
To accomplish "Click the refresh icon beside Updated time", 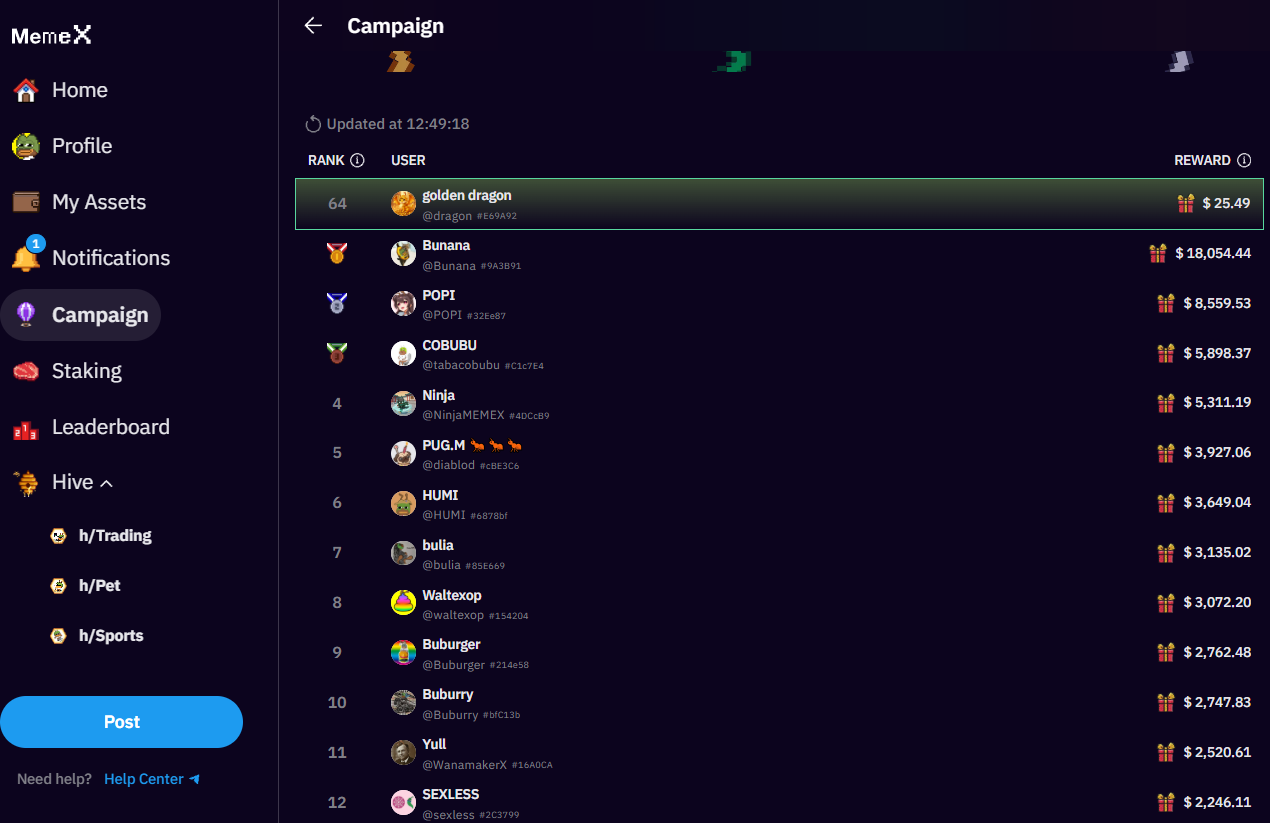I will (x=313, y=124).
